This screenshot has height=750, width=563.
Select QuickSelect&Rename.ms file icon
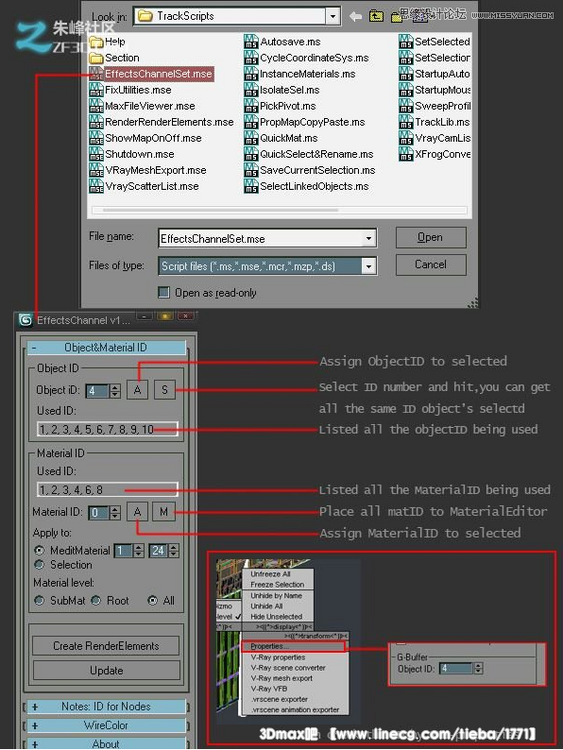(x=251, y=154)
